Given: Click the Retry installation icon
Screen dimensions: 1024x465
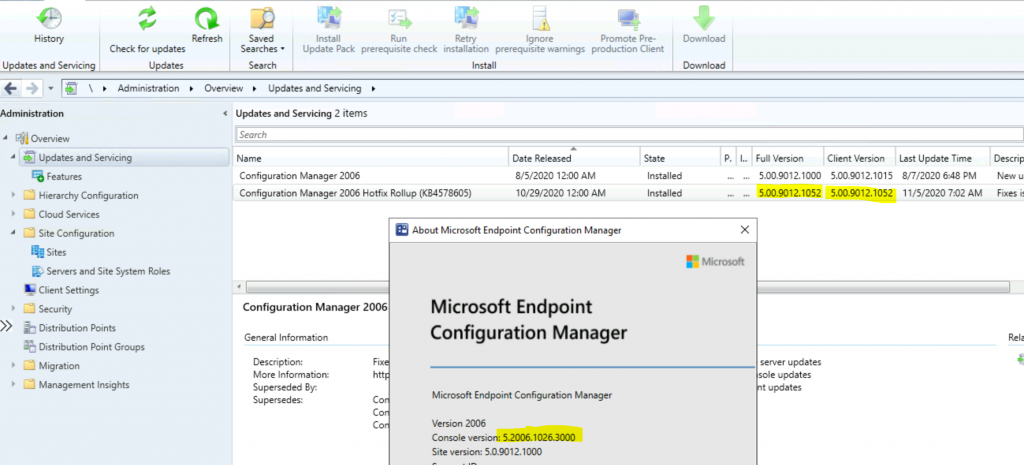Looking at the screenshot, I should coord(466,18).
